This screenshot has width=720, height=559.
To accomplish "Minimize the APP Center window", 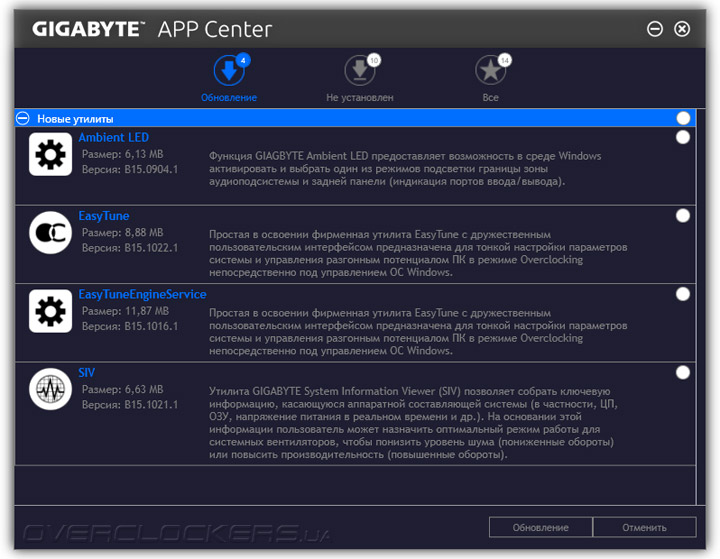I will tap(655, 29).
